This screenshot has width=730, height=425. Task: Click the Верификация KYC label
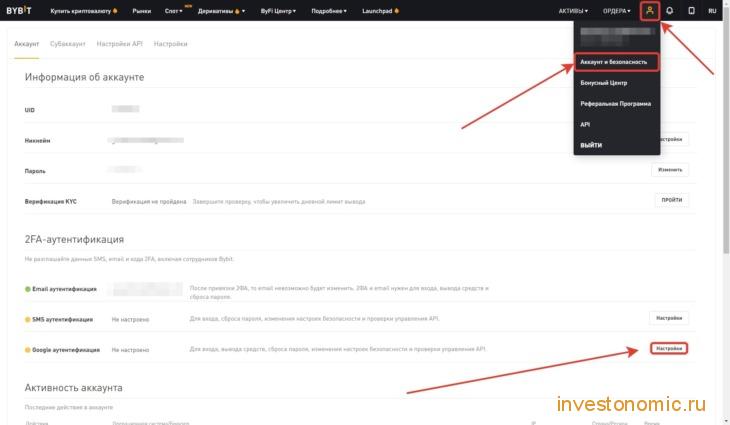click(50, 202)
